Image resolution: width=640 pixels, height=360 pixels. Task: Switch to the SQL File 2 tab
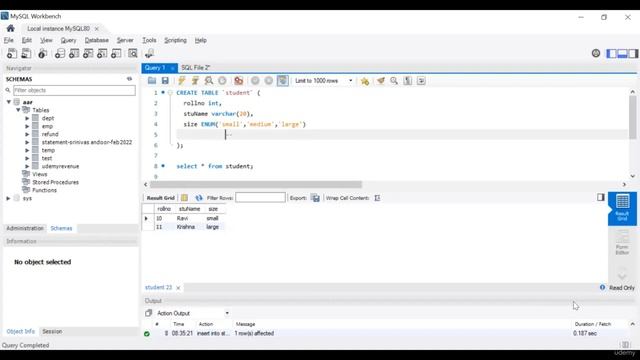(x=196, y=68)
